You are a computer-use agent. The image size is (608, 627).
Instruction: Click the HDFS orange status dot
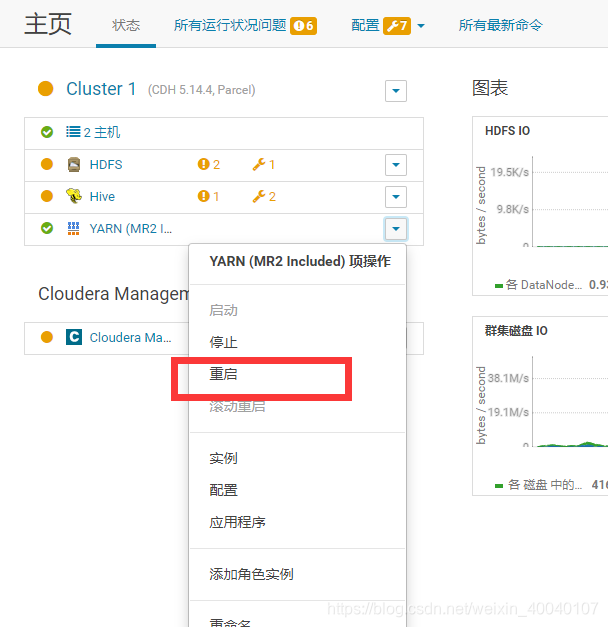click(x=47, y=164)
